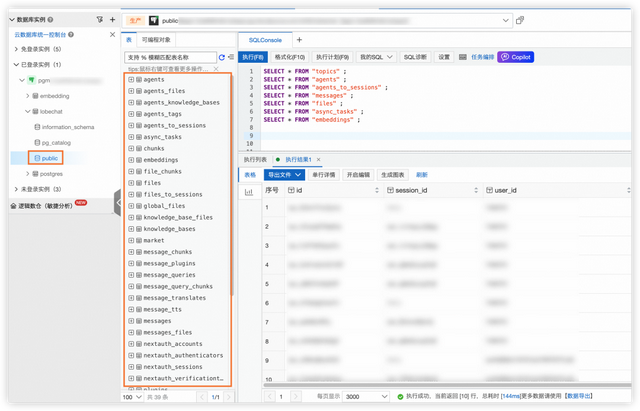Refresh the table list
The width and height of the screenshot is (640, 411).
pos(222,57)
